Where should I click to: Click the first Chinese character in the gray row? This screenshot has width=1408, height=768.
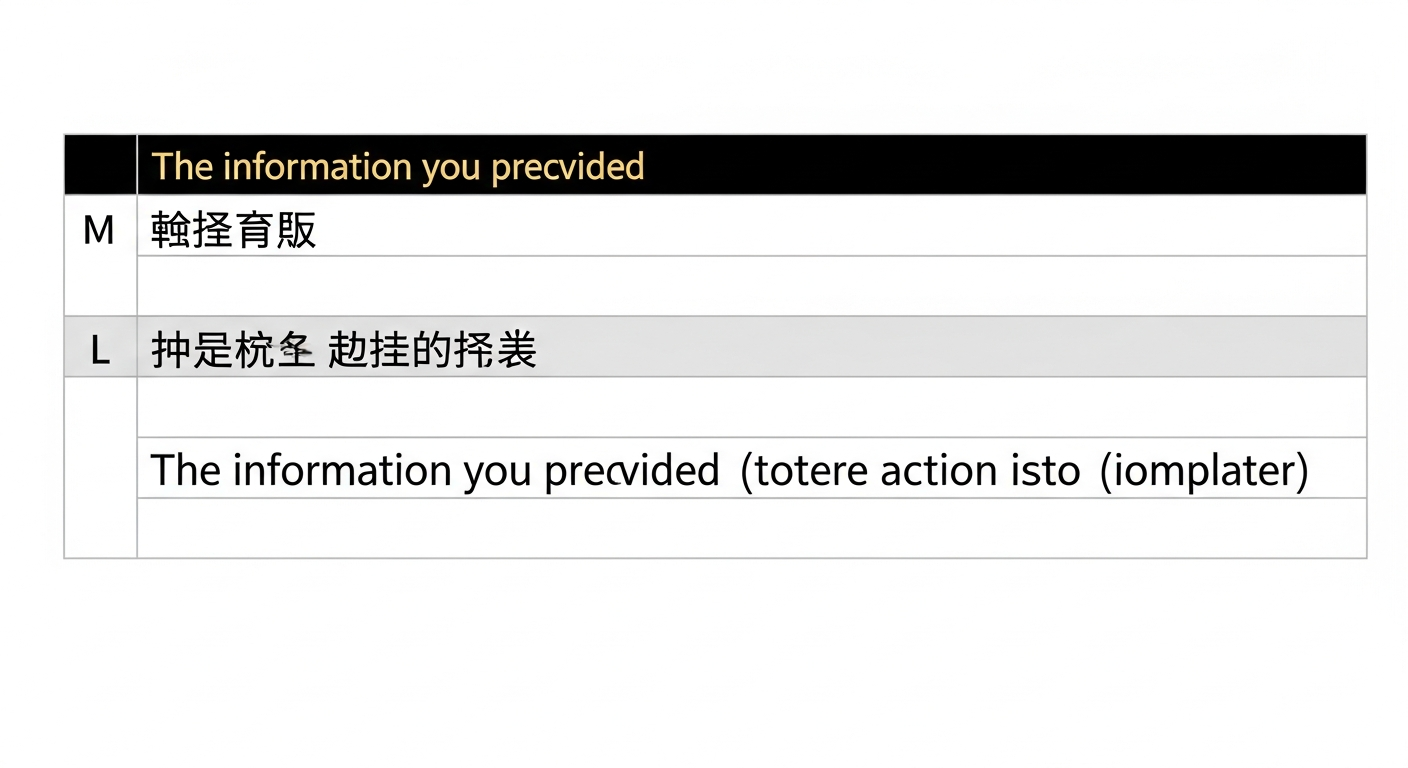[171, 351]
